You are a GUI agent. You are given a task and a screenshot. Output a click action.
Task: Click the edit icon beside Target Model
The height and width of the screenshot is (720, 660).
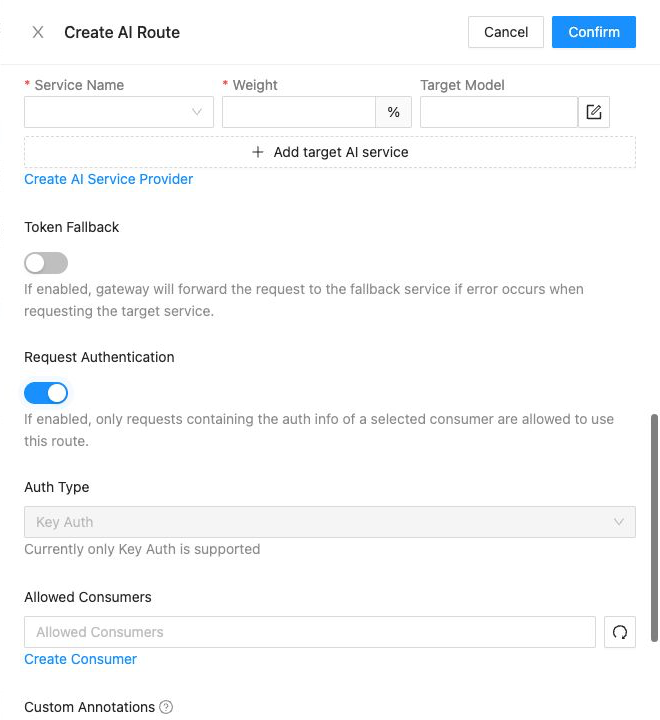[593, 112]
